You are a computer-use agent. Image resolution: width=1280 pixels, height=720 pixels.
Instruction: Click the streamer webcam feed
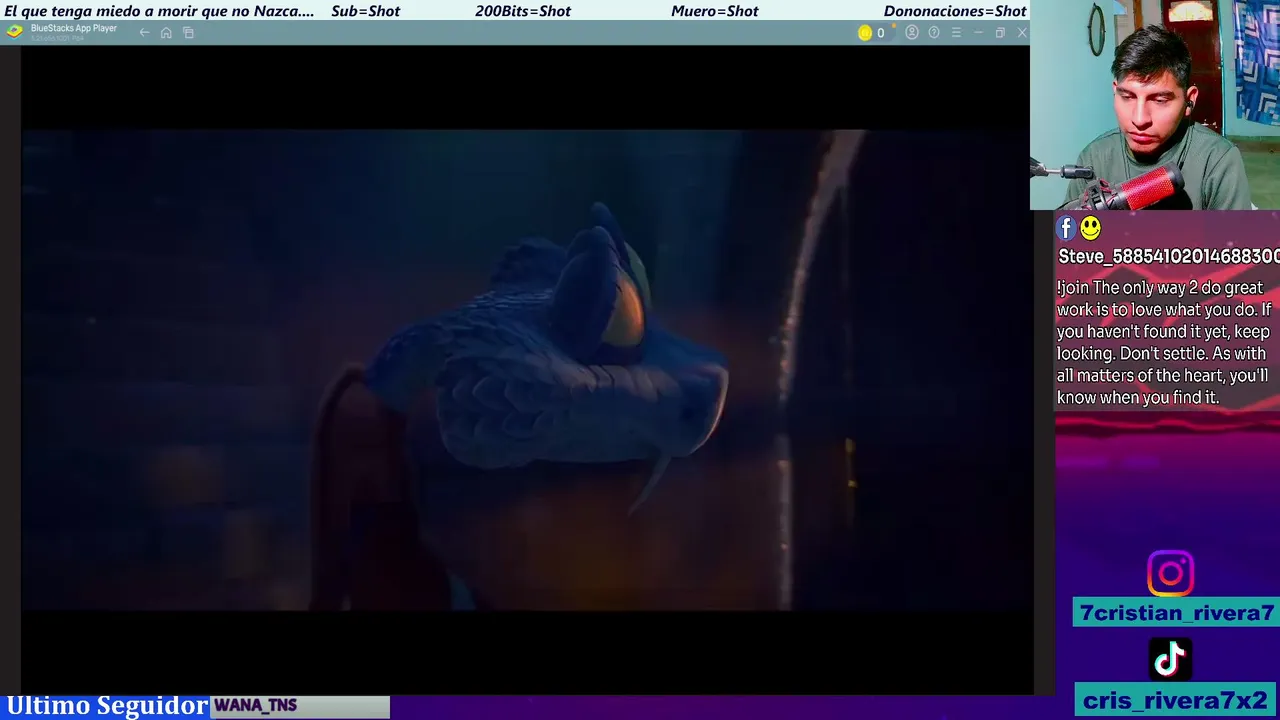[1155, 105]
